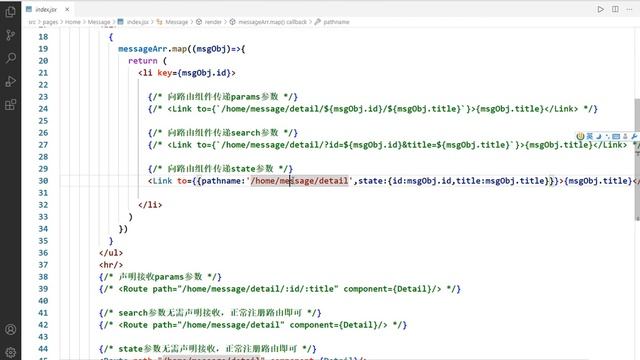640x360 pixels.
Task: Click the <hr/> tag on line 37
Action: 111,265
